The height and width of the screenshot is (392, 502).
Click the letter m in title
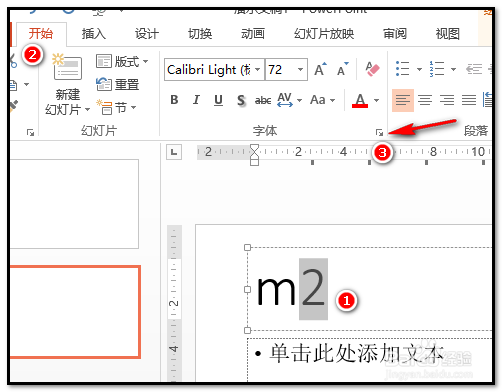click(x=276, y=292)
